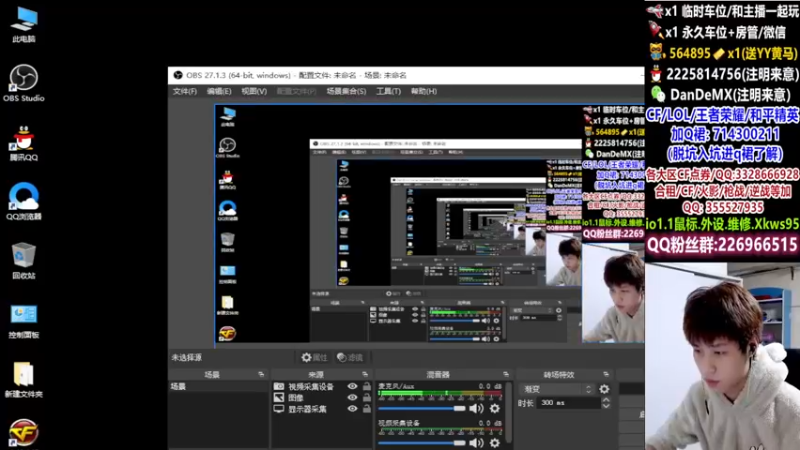
Task: Hide the 视频采集设备 source via eye icon
Action: coord(352,387)
